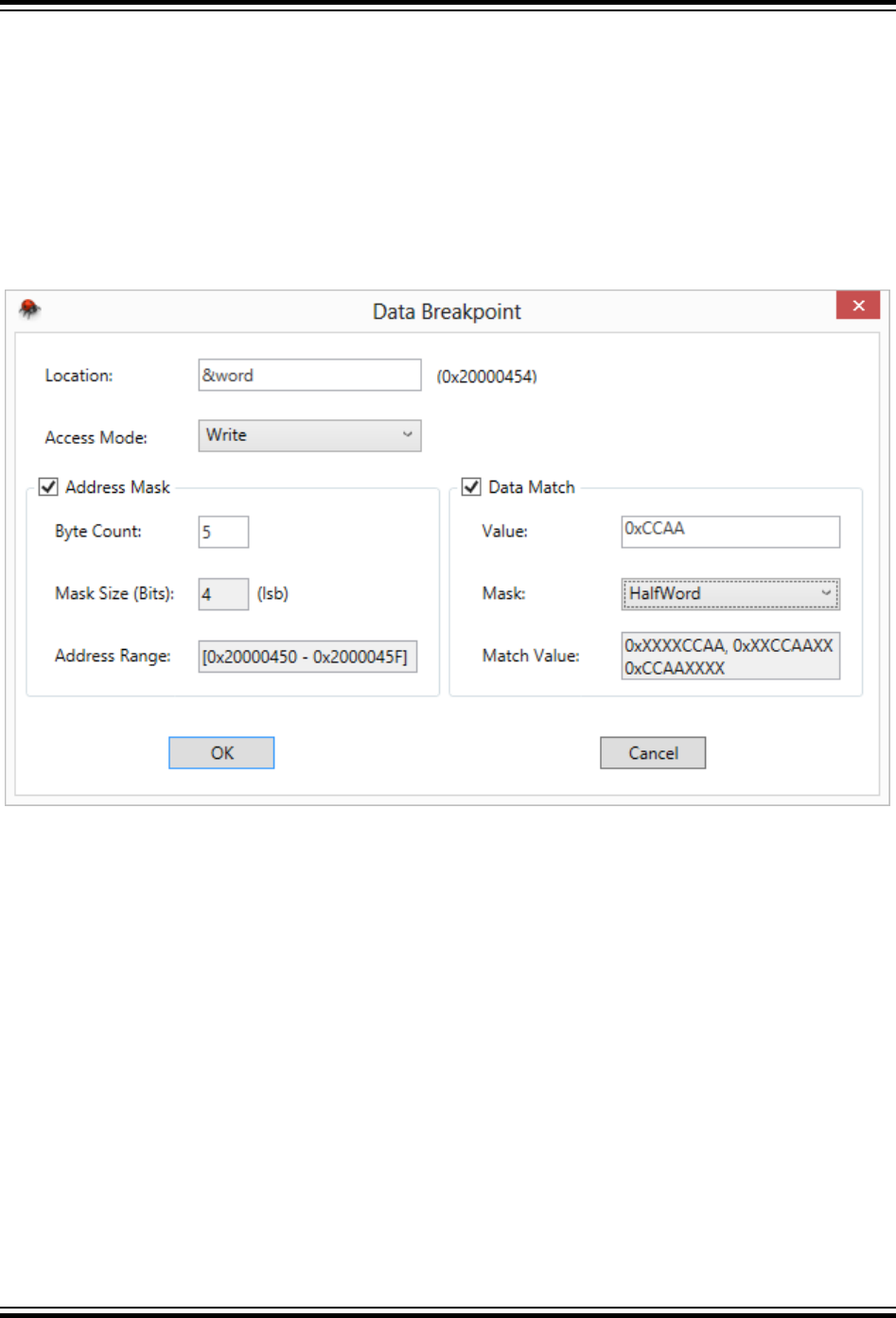Click the Byte Count: label
This screenshot has width=896, height=1318.
coord(98,532)
